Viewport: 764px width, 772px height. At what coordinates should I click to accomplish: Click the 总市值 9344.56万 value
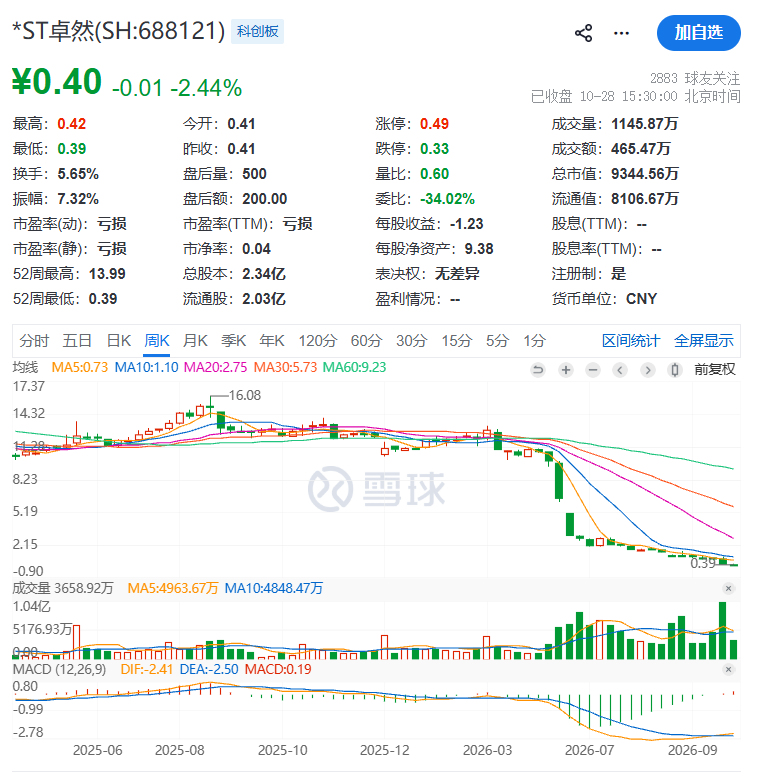tap(645, 174)
